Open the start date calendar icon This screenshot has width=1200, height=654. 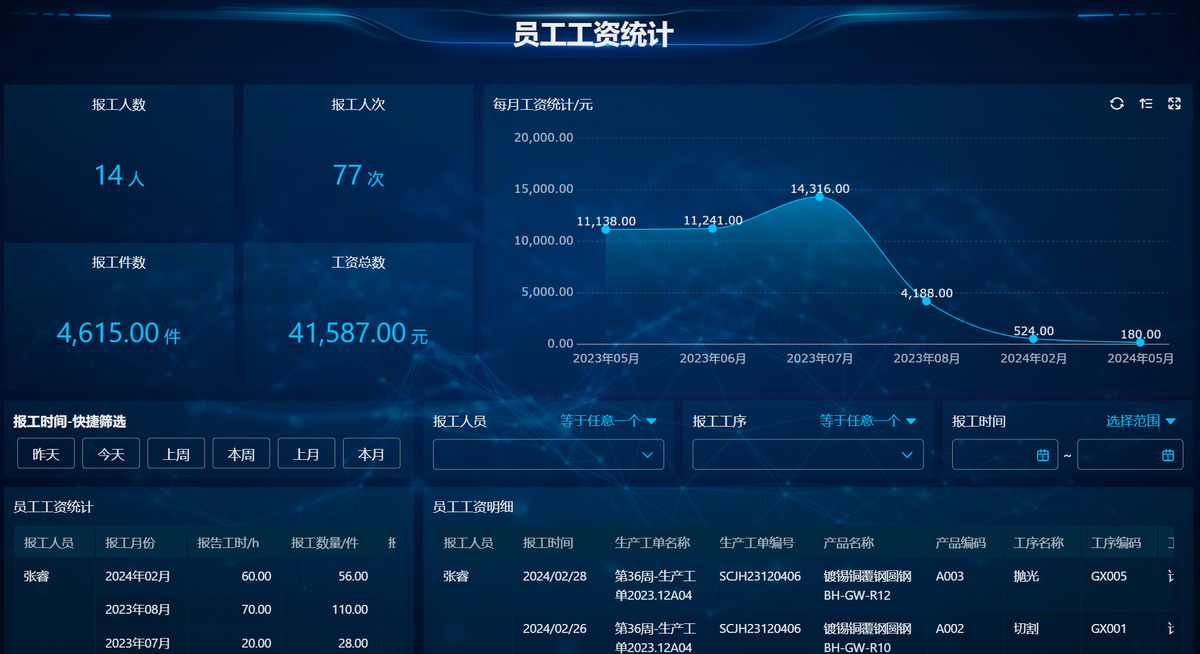1043,455
